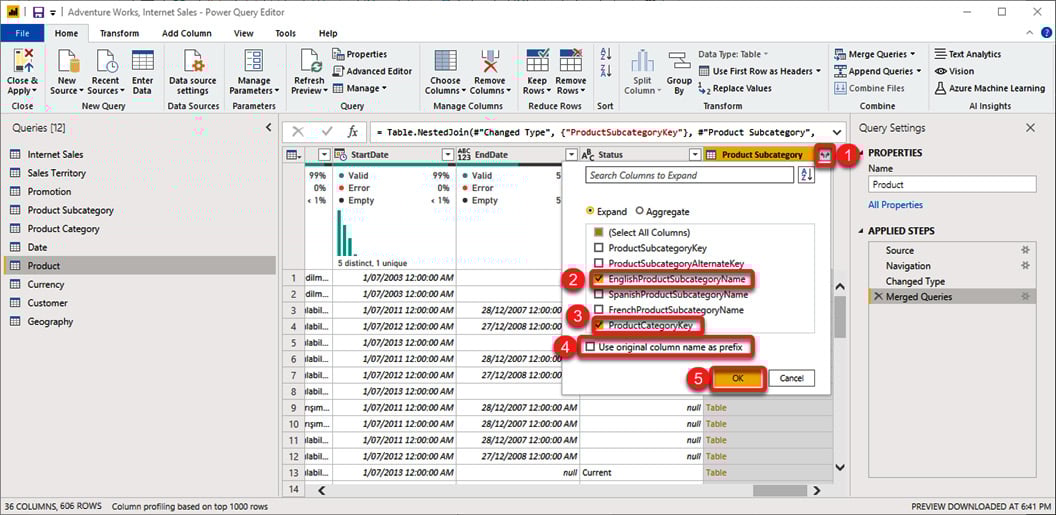This screenshot has height=515, width=1056.
Task: Open the gear settings for Source step
Action: (1025, 250)
